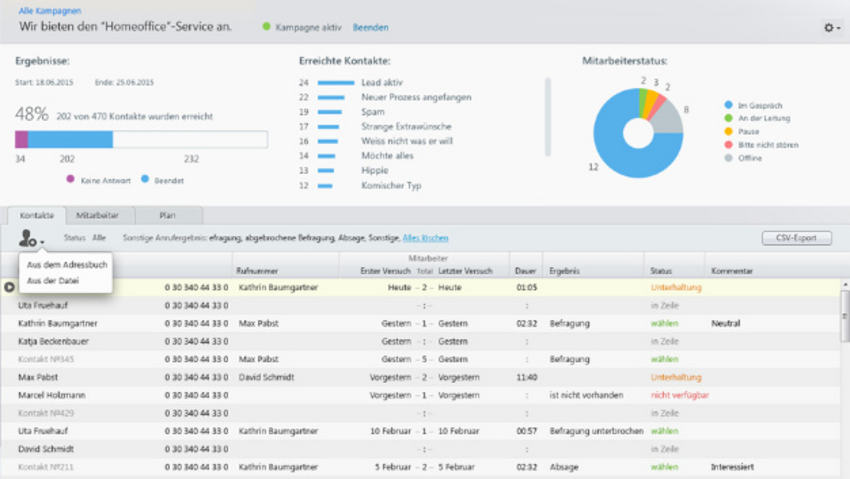Click the purple 'Keine Antwort' legend dot

[x=70, y=180]
